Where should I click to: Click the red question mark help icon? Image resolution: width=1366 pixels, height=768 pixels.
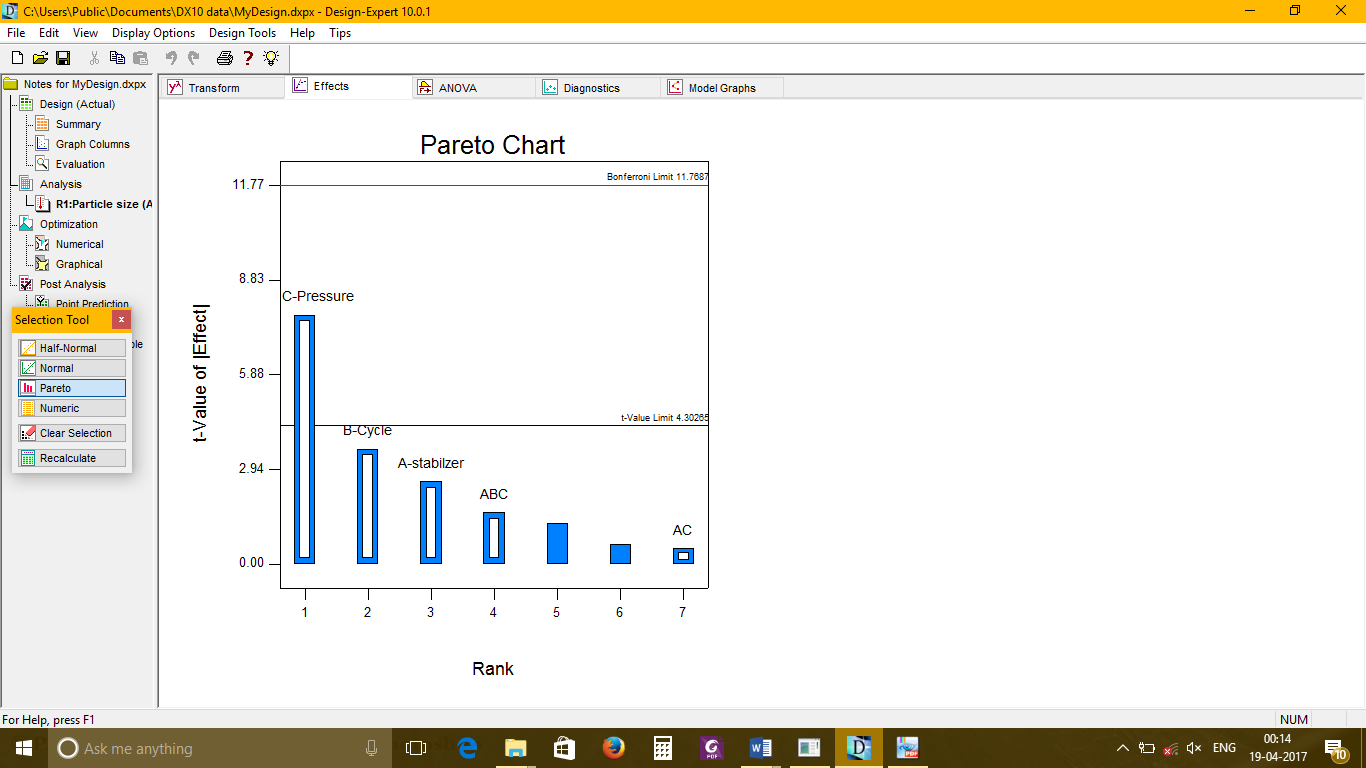click(x=248, y=58)
